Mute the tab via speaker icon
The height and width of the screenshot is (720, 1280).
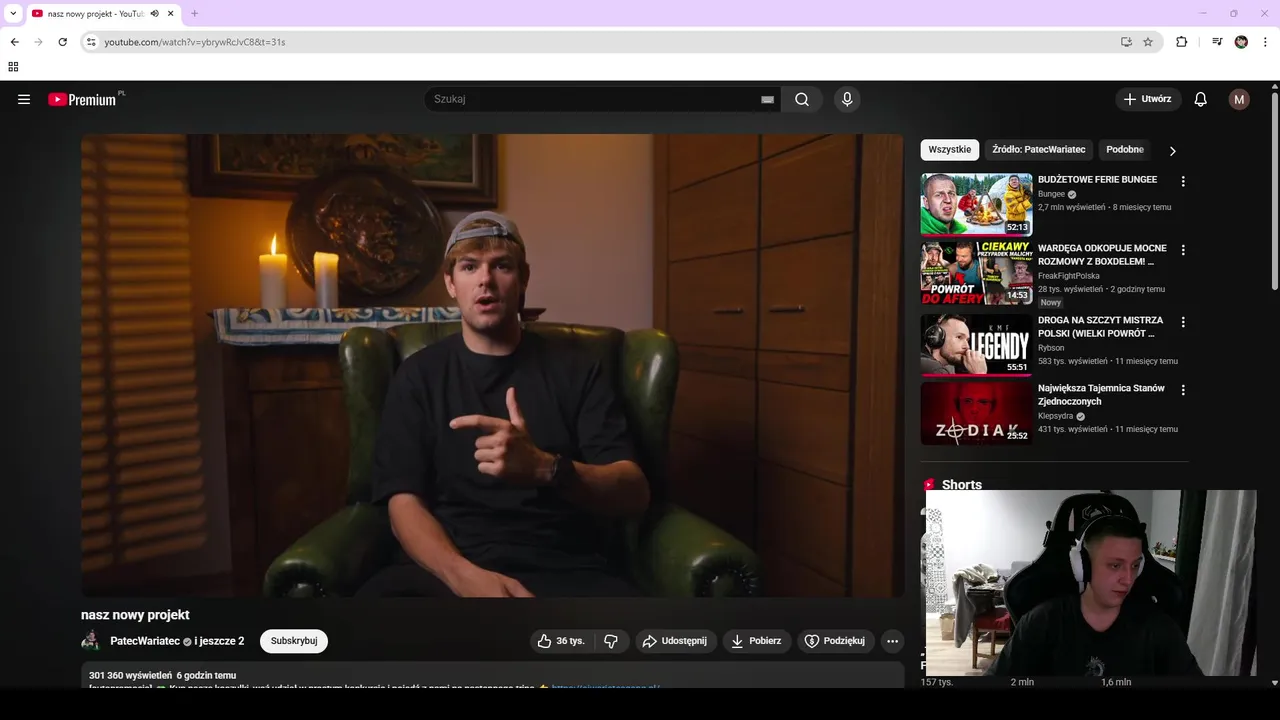click(155, 14)
